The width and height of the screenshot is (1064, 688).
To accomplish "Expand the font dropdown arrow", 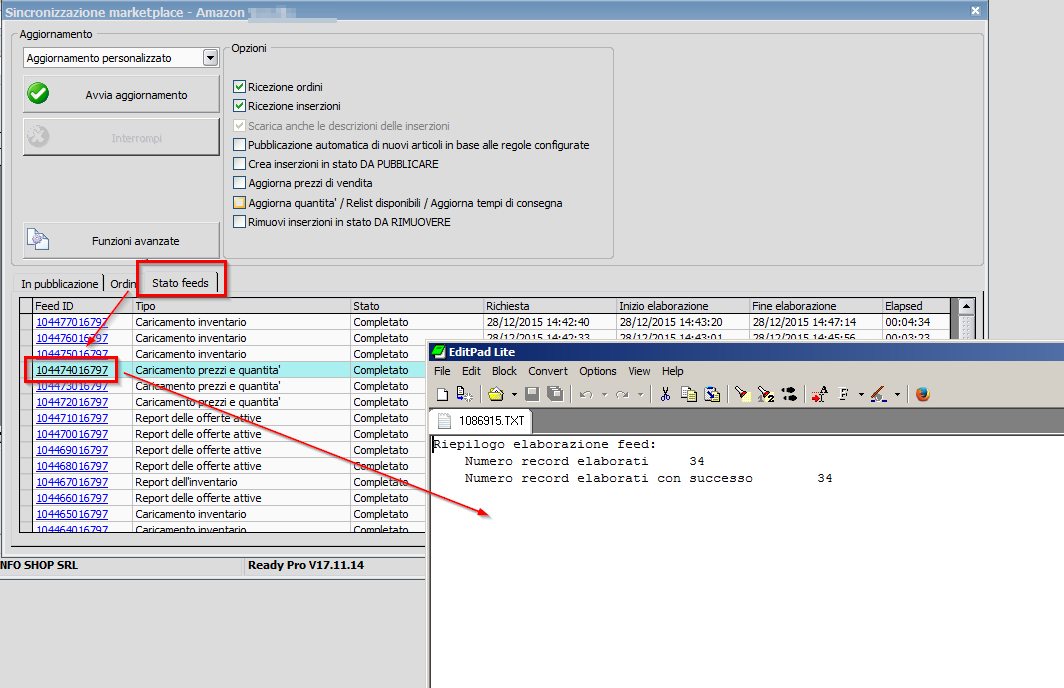I will point(861,394).
